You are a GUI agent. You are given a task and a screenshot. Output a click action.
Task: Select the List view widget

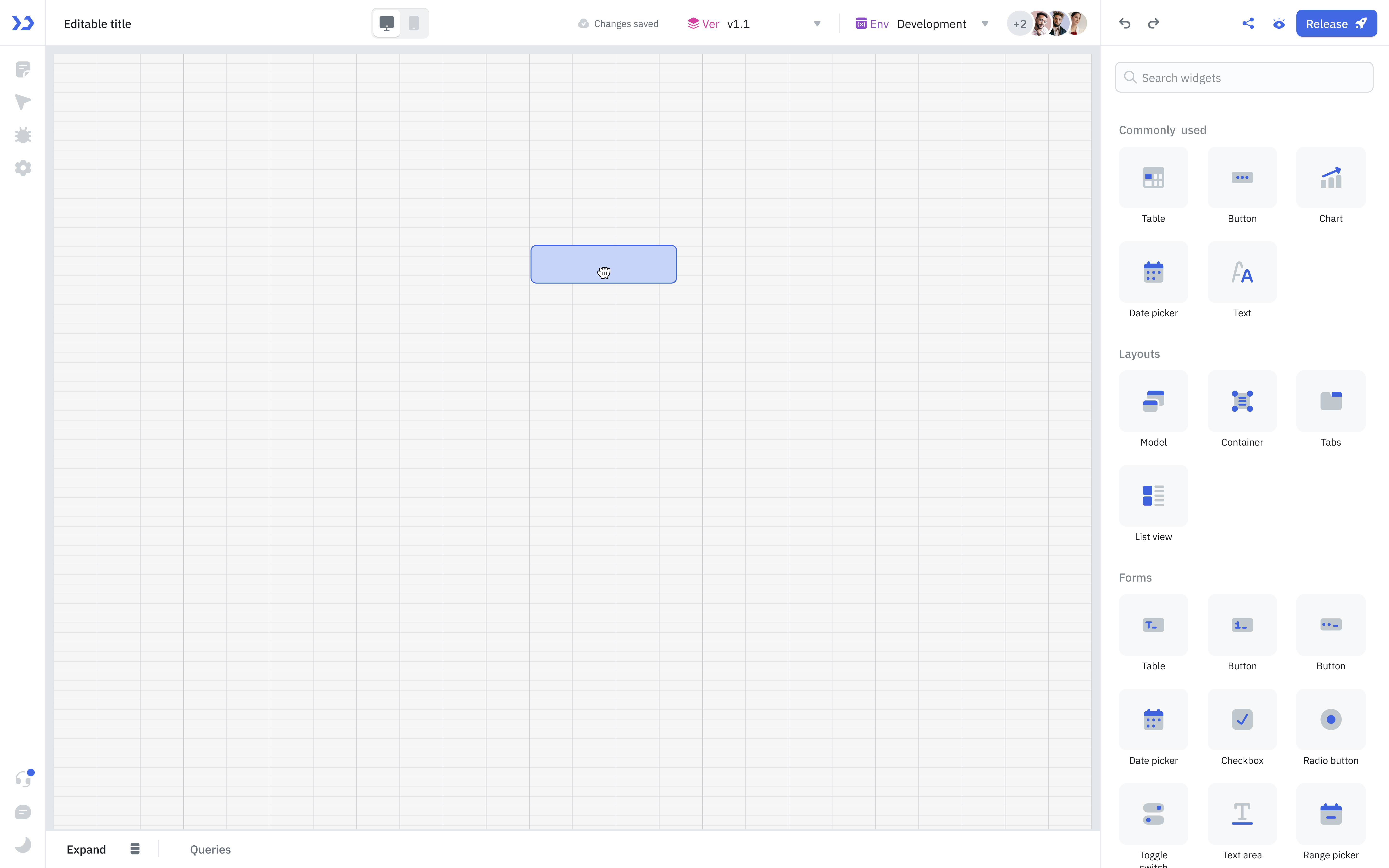[1153, 496]
